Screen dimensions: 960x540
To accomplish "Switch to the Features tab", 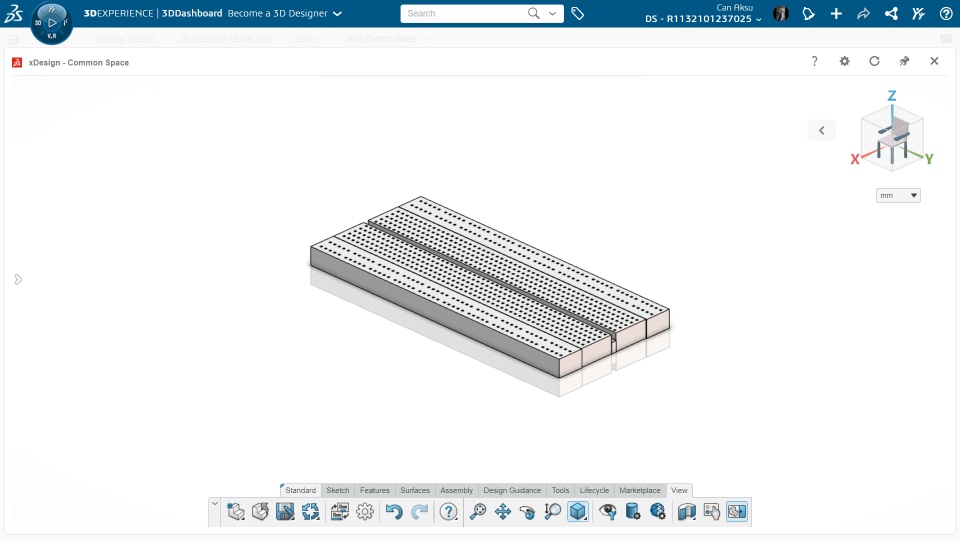I will [x=375, y=490].
